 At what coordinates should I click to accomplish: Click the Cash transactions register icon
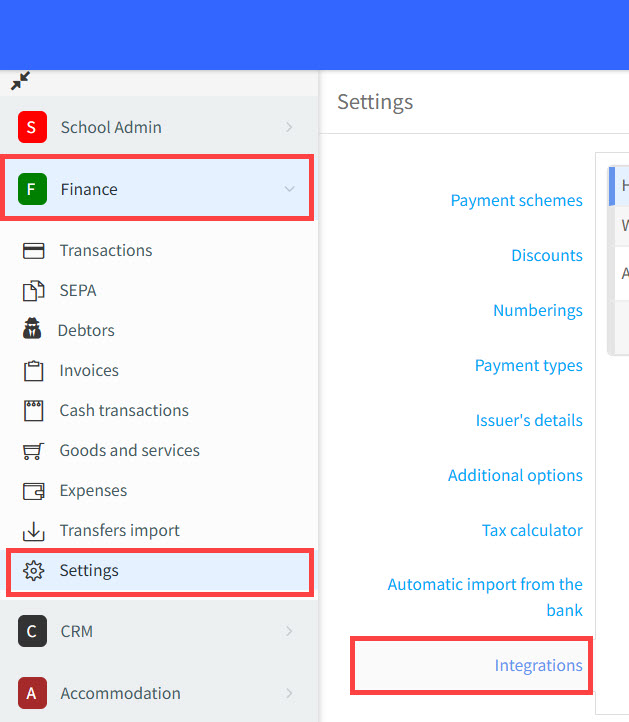(x=34, y=410)
